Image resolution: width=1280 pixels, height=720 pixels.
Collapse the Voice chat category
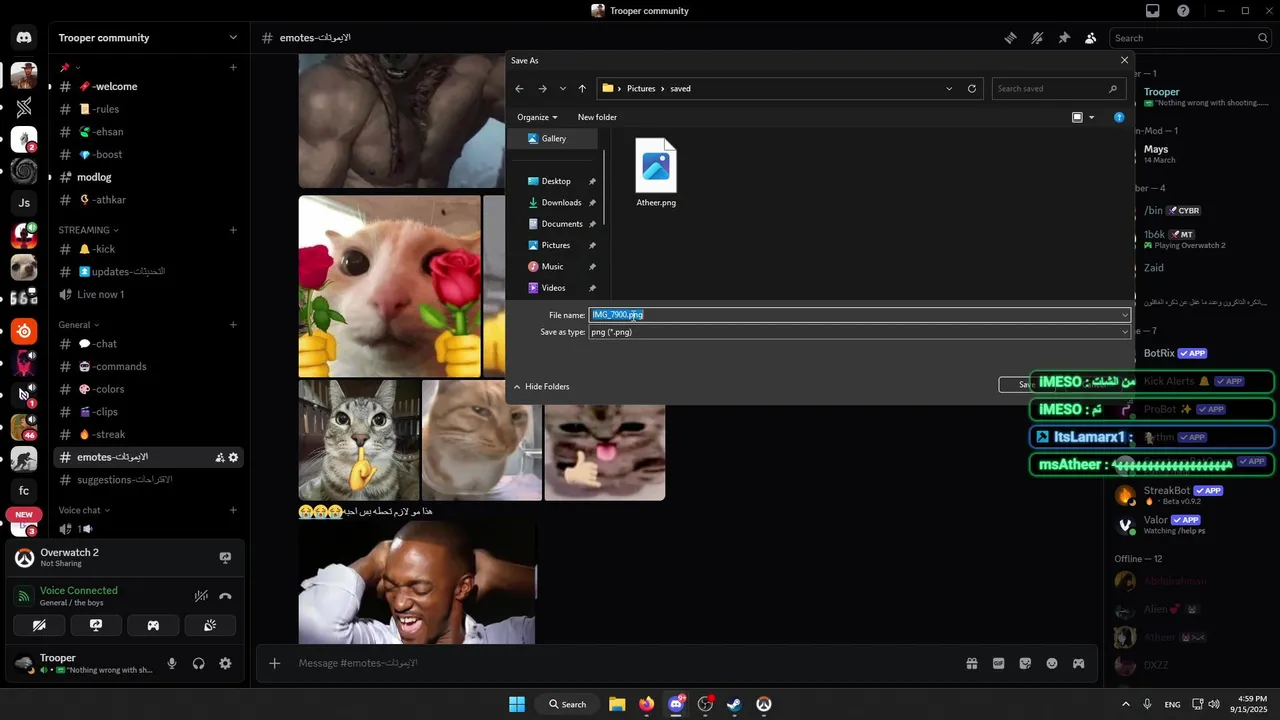coord(84,510)
